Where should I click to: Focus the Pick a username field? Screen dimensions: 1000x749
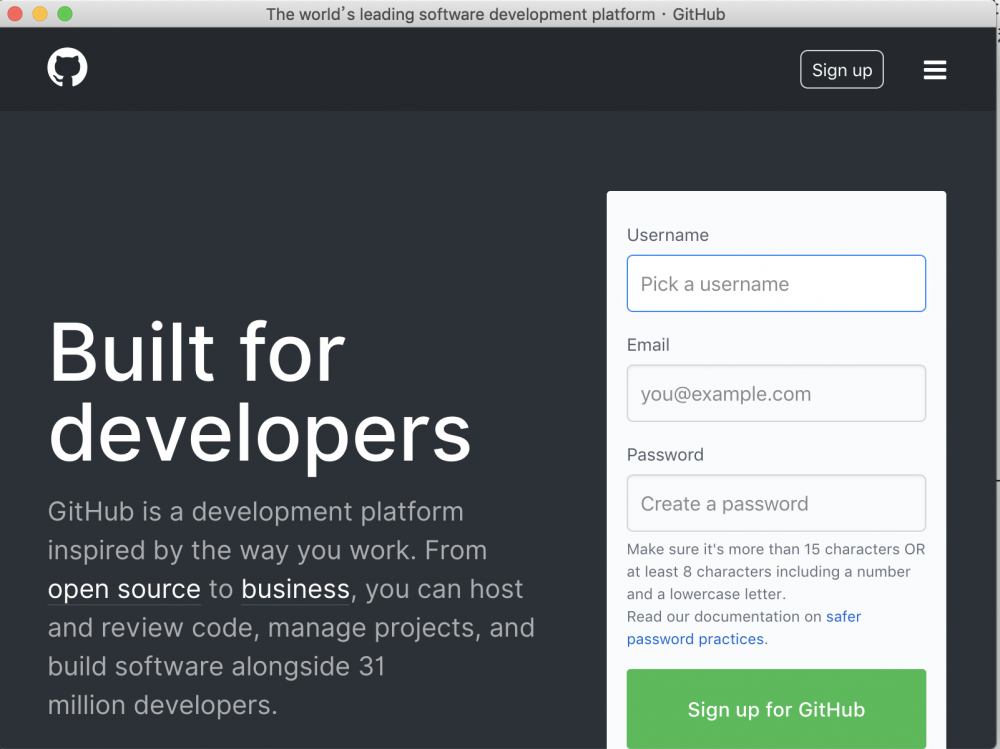(776, 283)
